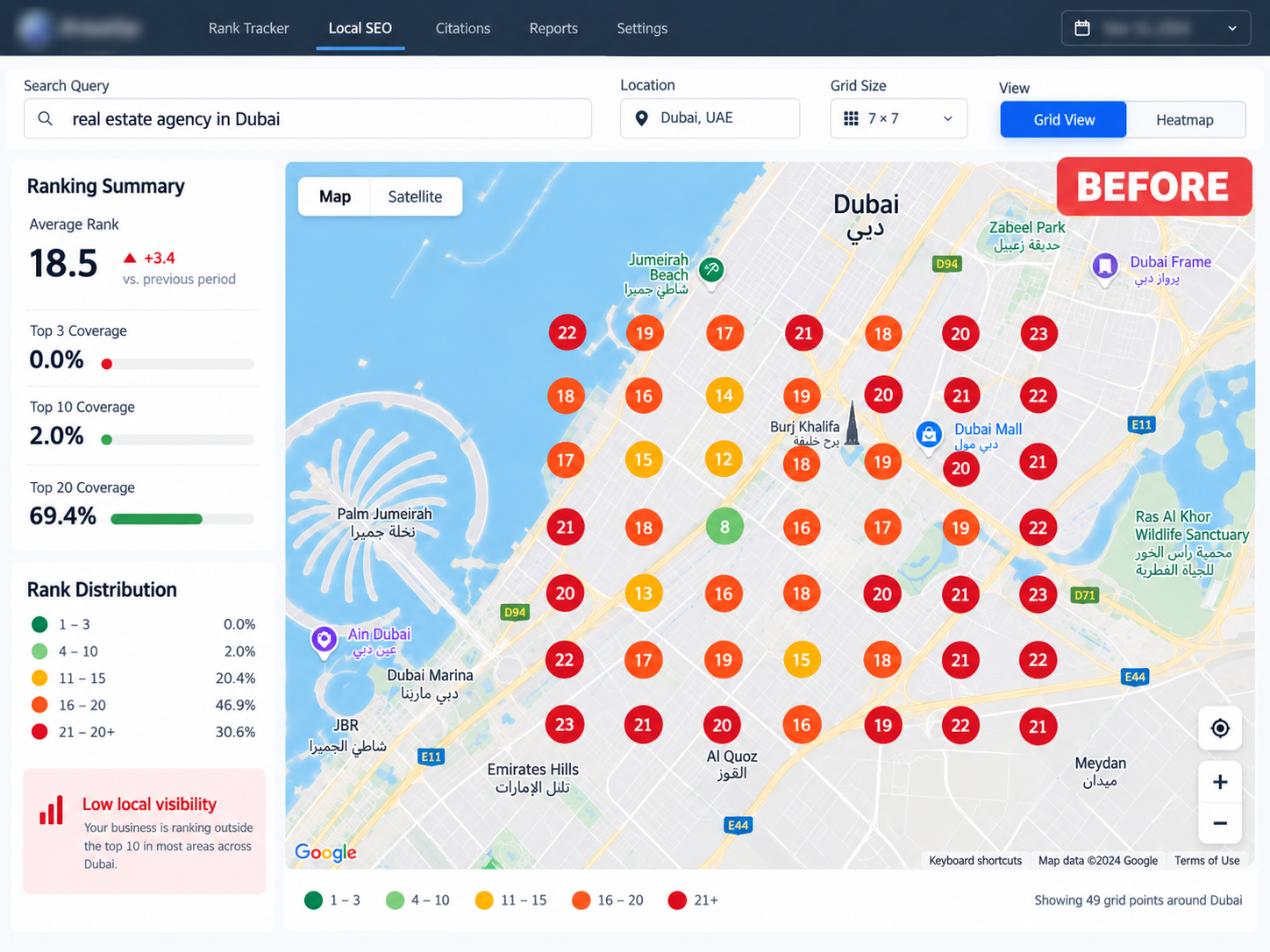Viewport: 1270px width, 952px height.
Task: Click the Google logo on the map
Action: coord(325,852)
